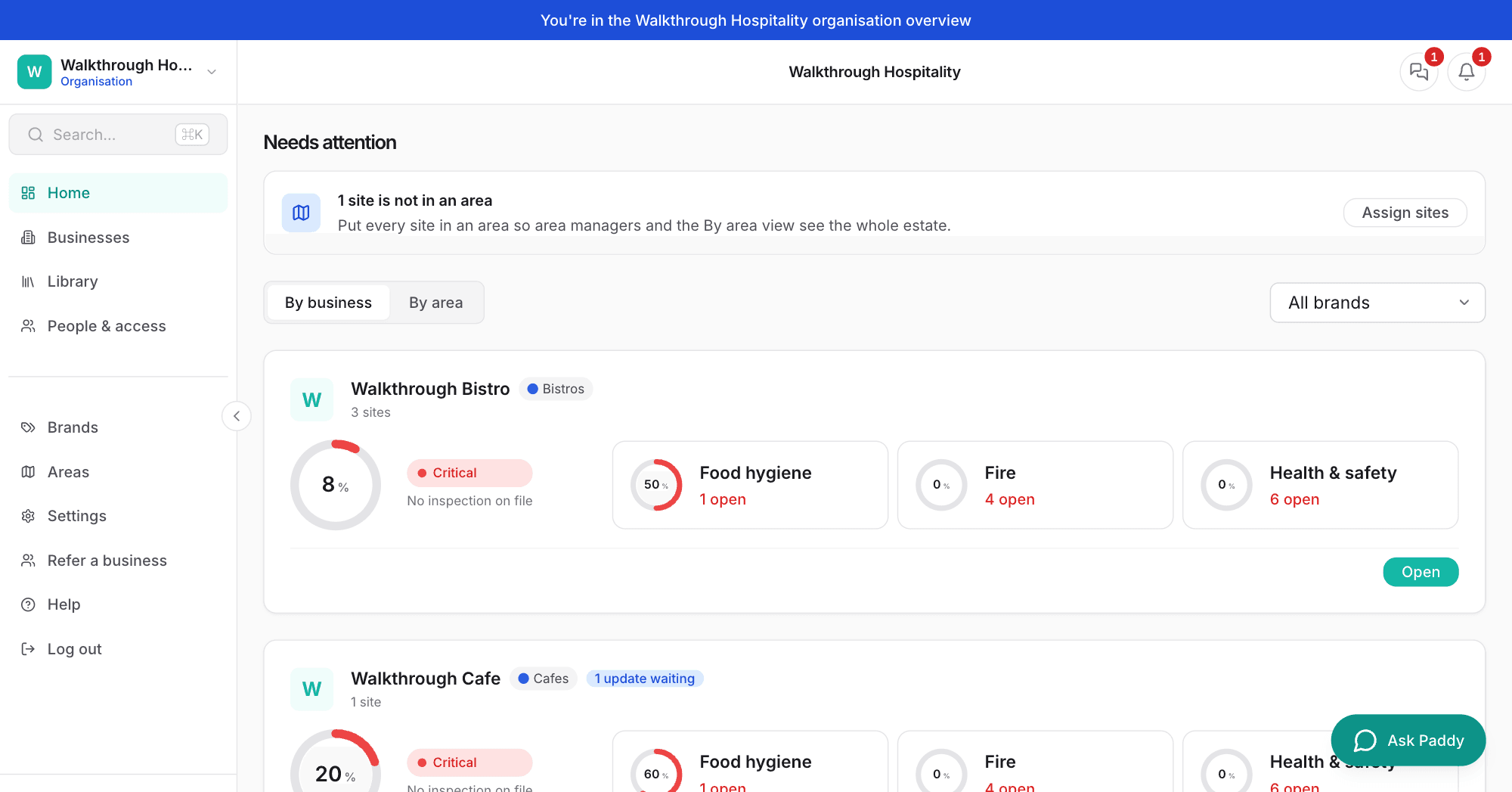The height and width of the screenshot is (792, 1512).
Task: Click the 1 update waiting badge
Action: click(645, 679)
